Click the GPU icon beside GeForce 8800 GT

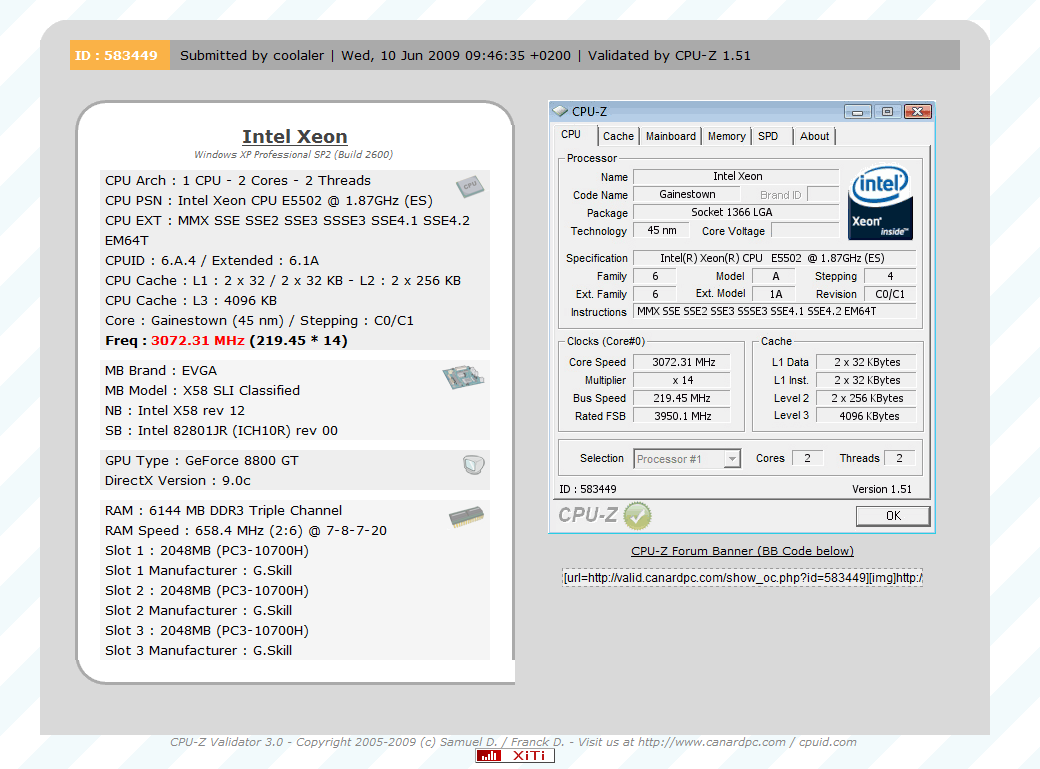tap(474, 464)
